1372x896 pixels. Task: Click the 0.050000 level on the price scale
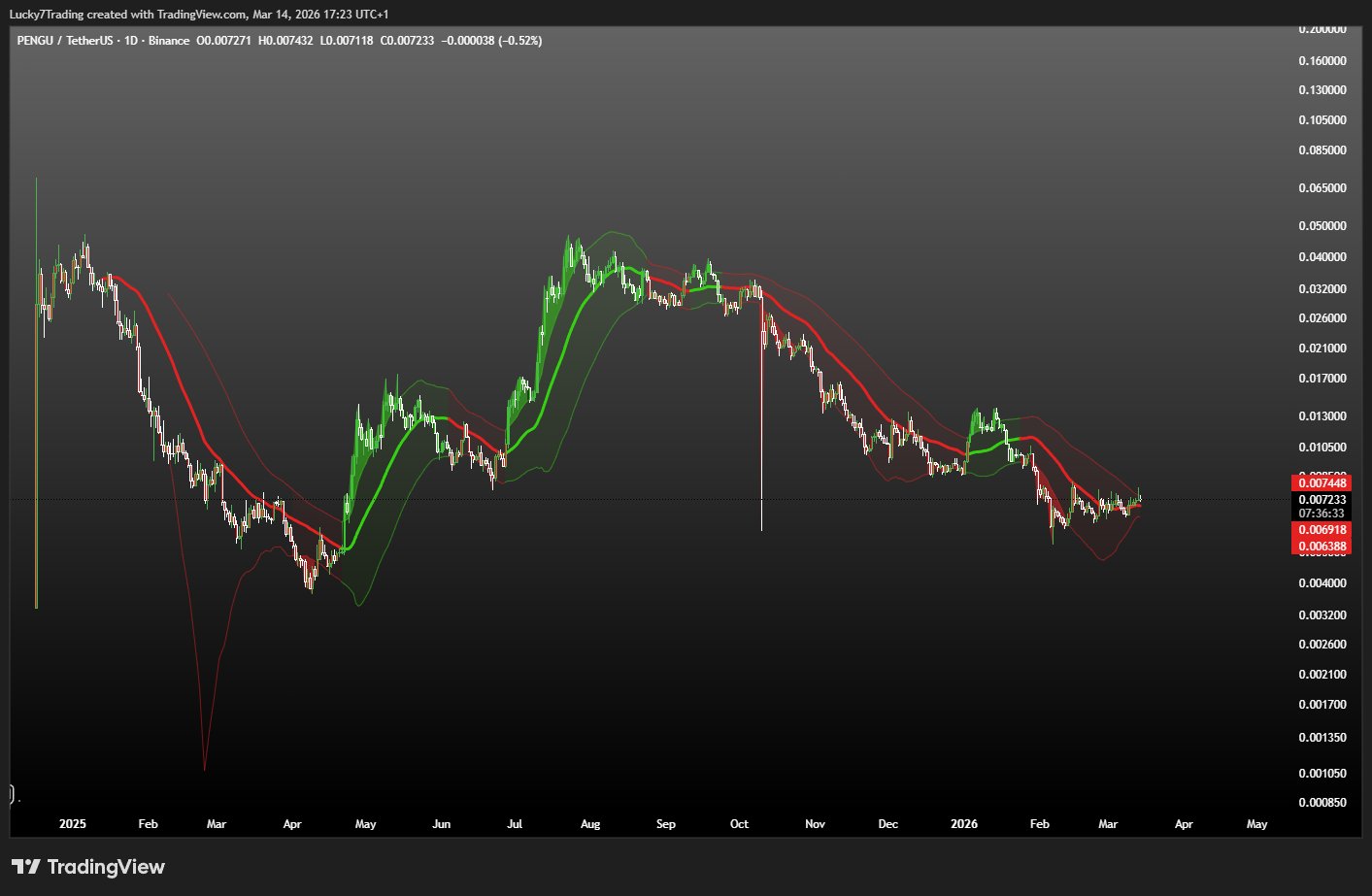tap(1322, 226)
